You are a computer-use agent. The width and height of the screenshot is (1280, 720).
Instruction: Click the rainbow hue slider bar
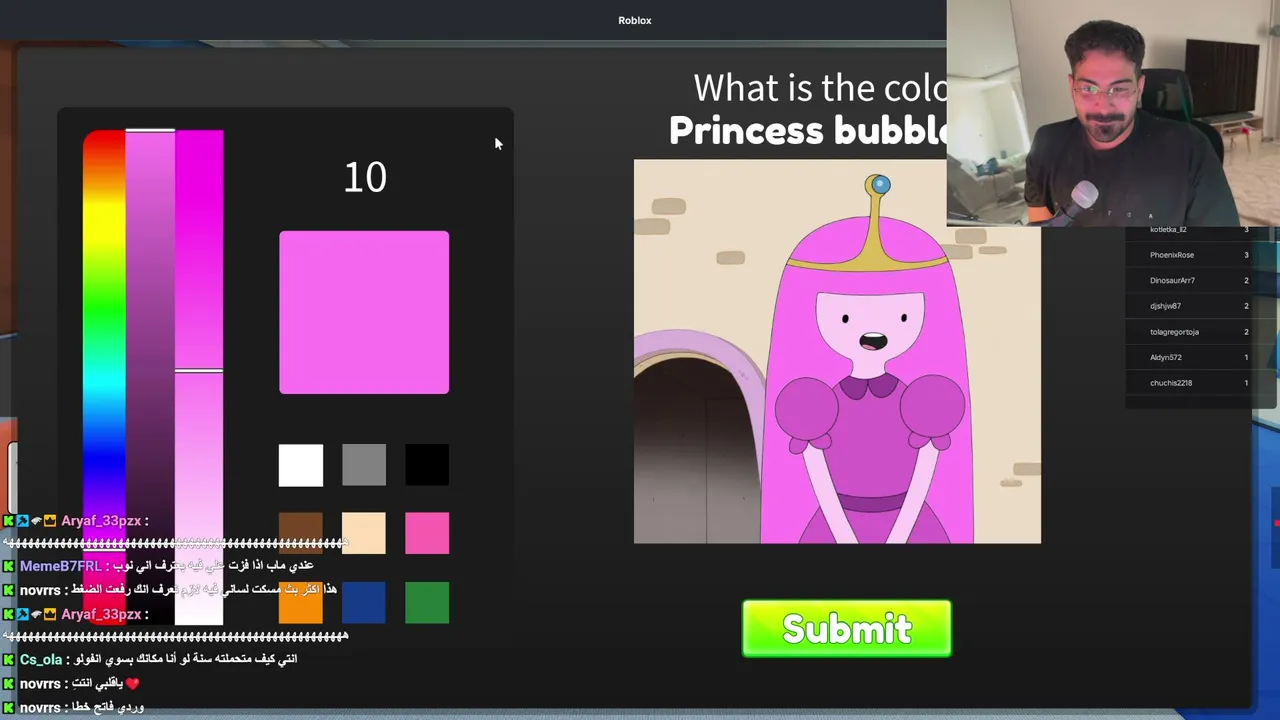[104, 377]
